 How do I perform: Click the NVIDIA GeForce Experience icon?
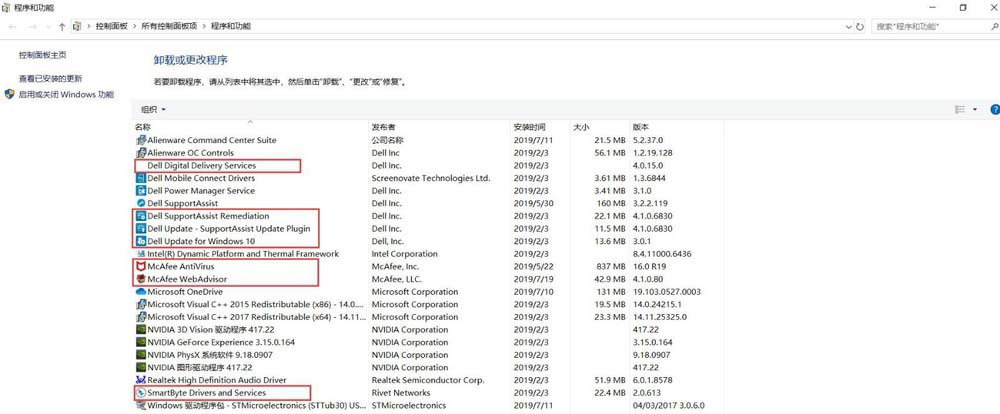click(x=141, y=343)
